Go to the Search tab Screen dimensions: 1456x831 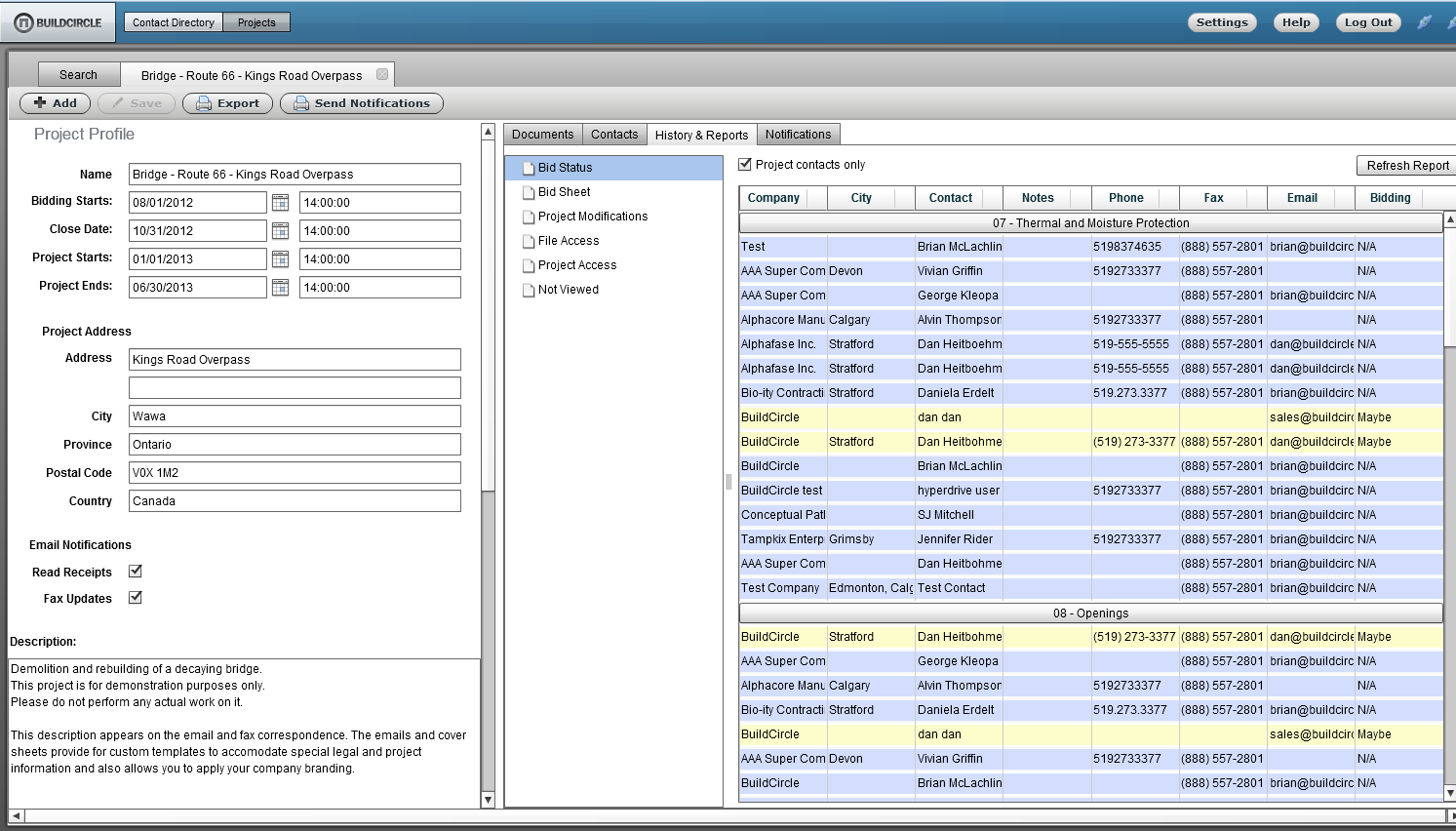click(x=79, y=75)
